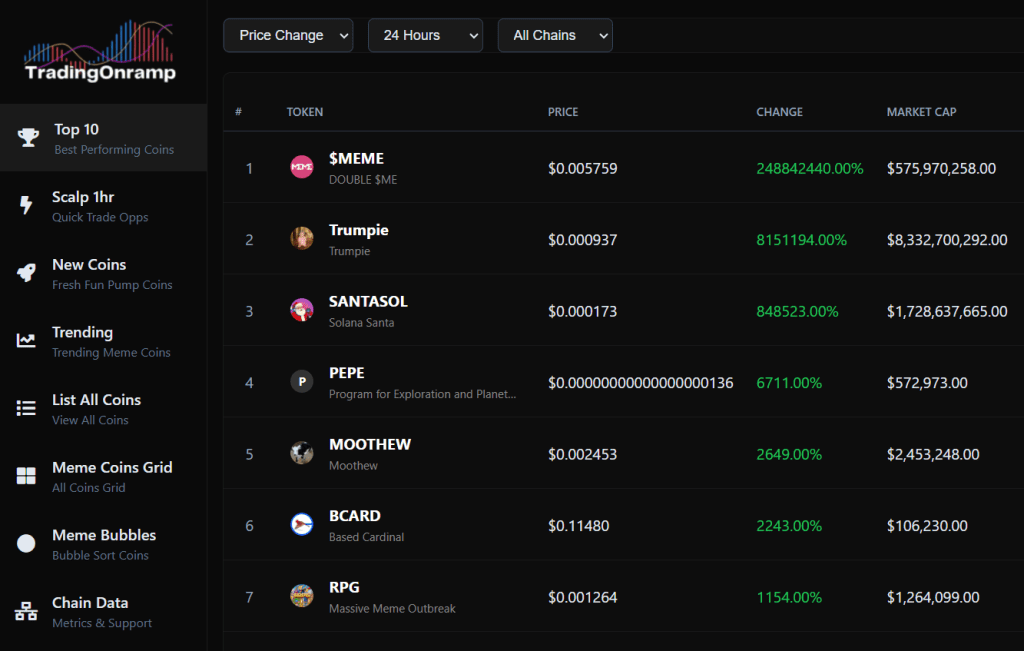The width and height of the screenshot is (1024, 651).
Task: Click the Meme Coins Grid icon
Action: coord(27,476)
